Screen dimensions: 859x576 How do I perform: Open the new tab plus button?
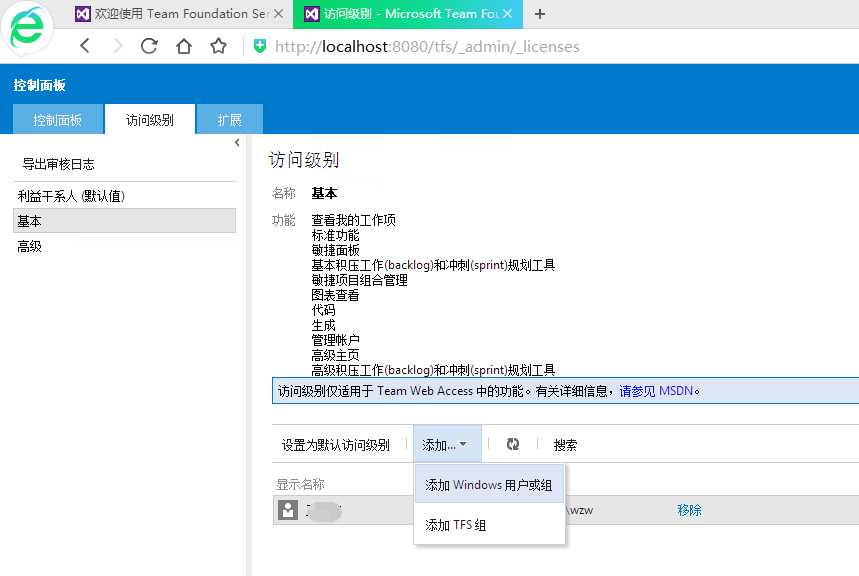[540, 14]
